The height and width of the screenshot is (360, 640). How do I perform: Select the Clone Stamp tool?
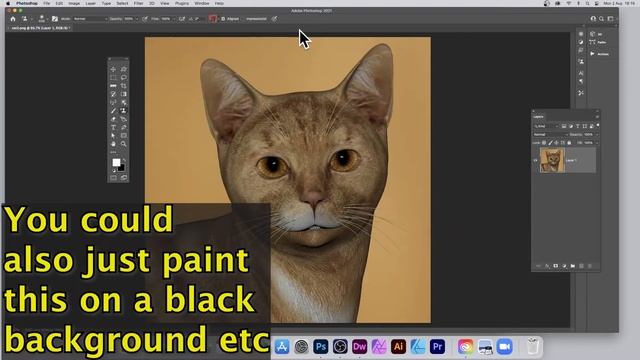click(x=124, y=110)
